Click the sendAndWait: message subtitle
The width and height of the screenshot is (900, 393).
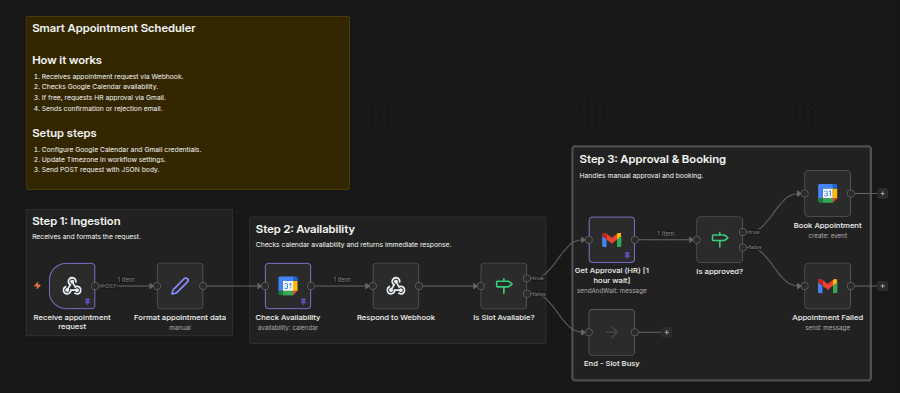click(612, 291)
